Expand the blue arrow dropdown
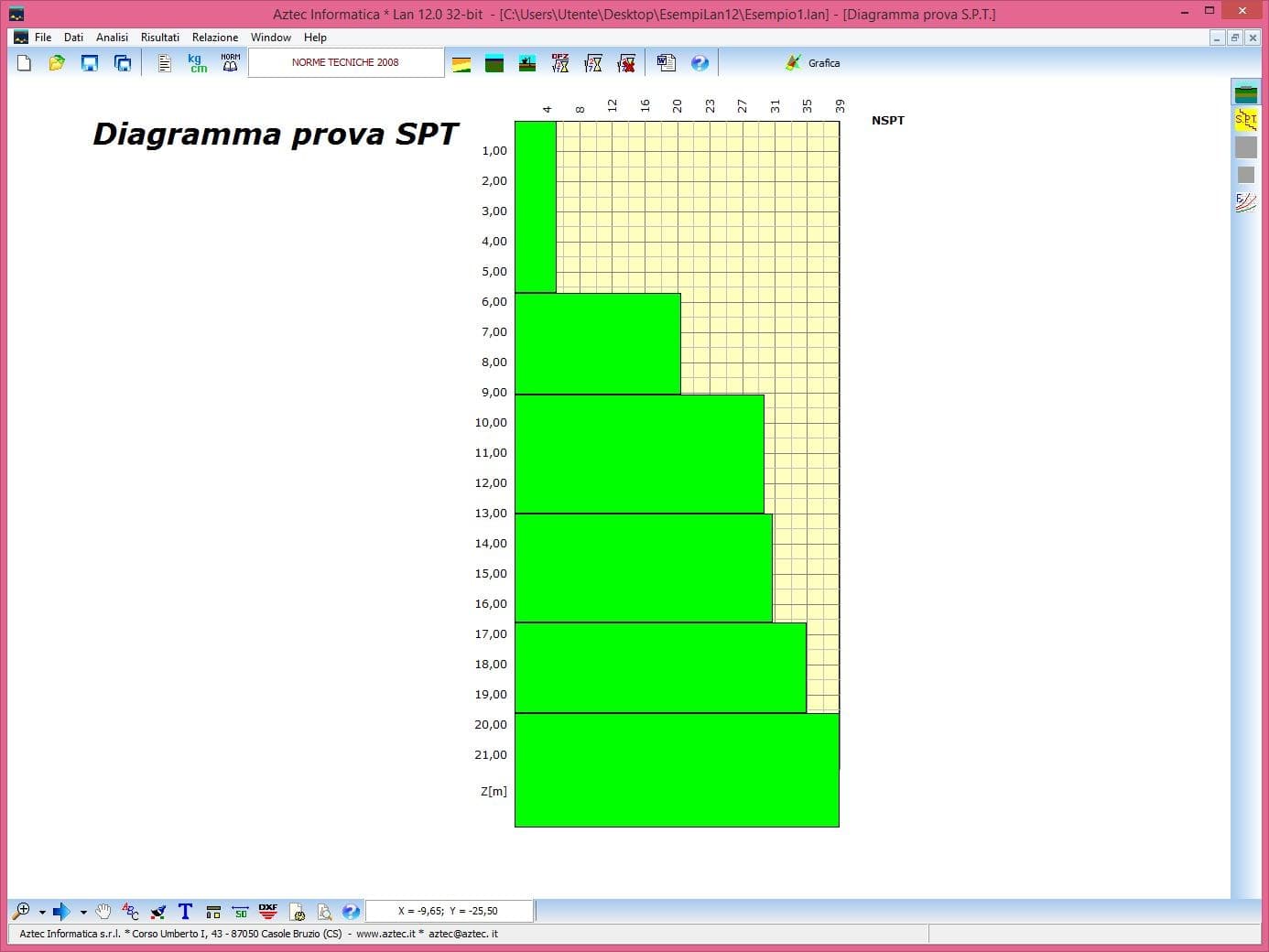The height and width of the screenshot is (952, 1269). tap(83, 912)
